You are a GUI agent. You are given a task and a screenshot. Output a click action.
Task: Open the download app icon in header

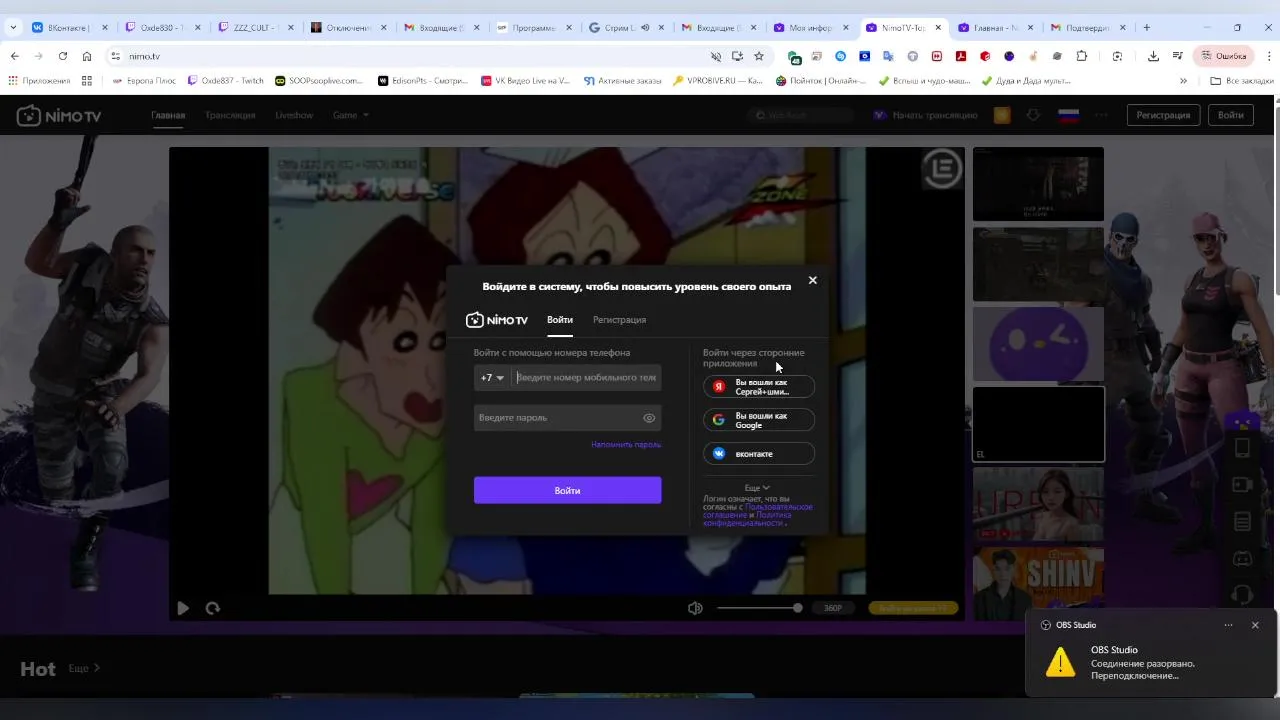[1034, 115]
